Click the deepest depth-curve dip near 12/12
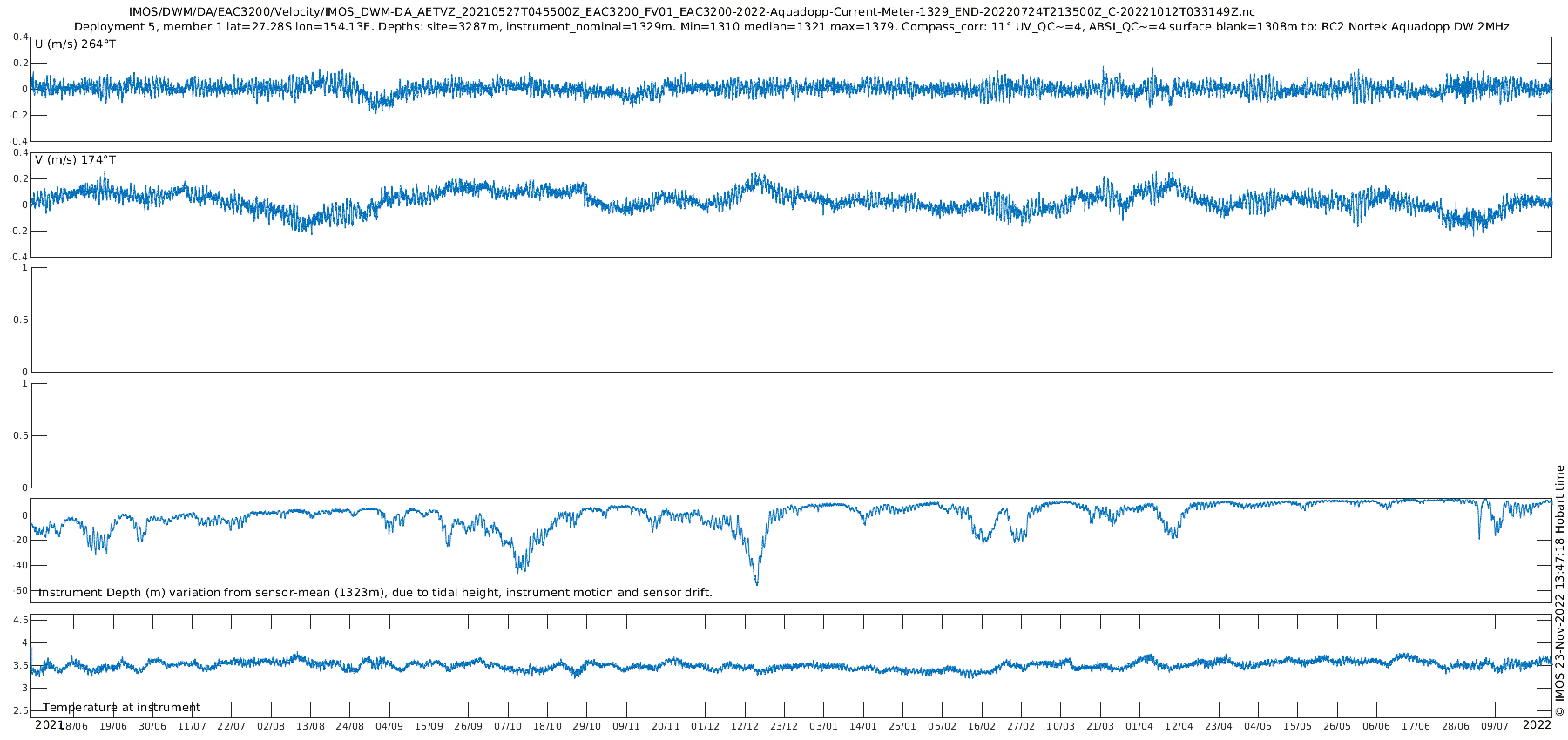 756,582
